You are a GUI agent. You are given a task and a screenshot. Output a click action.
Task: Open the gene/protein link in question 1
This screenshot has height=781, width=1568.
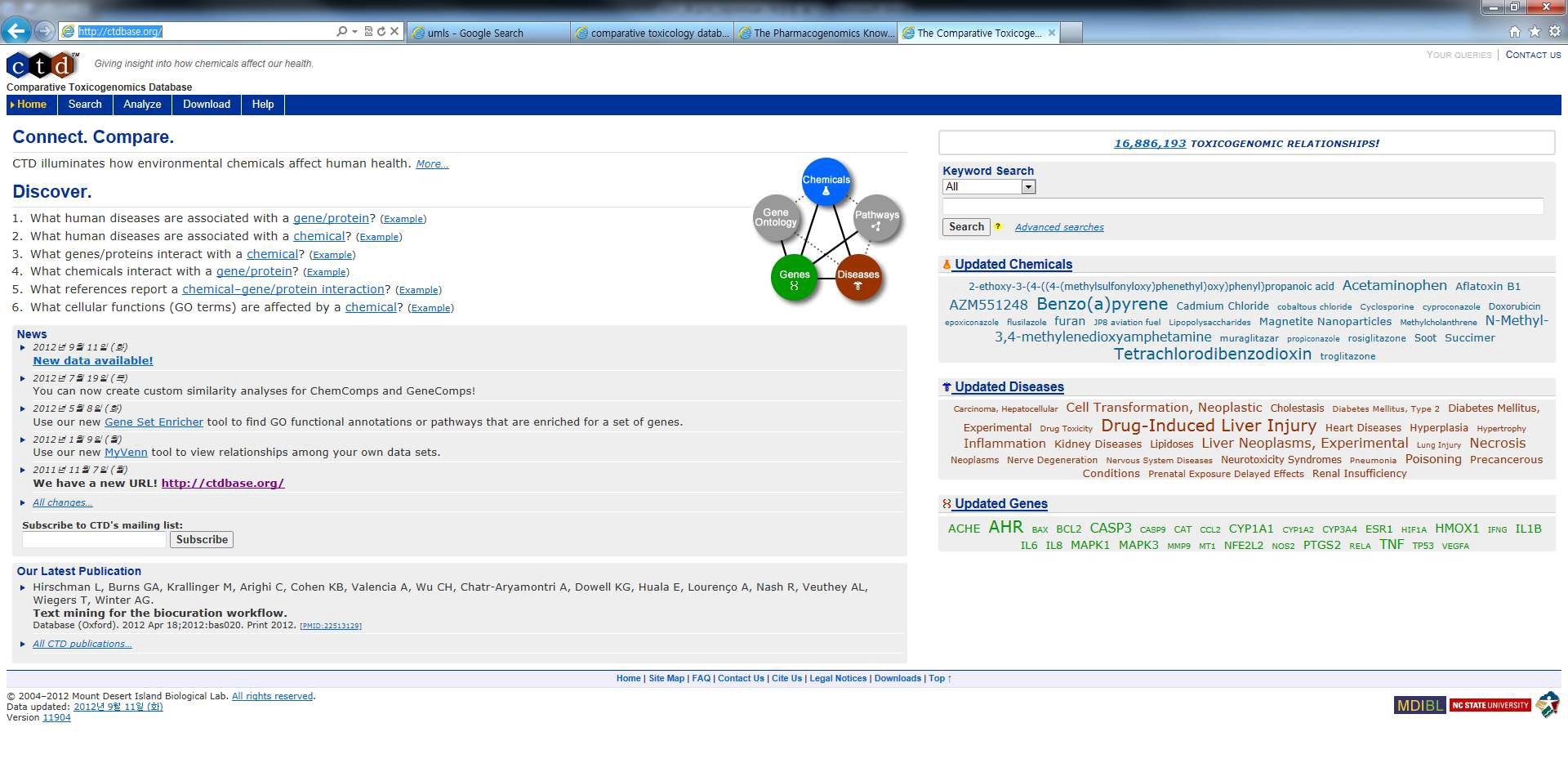coord(332,218)
